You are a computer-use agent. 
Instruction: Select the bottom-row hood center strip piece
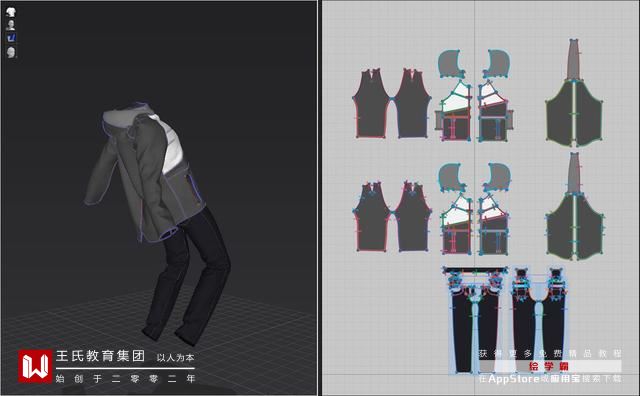click(573, 173)
